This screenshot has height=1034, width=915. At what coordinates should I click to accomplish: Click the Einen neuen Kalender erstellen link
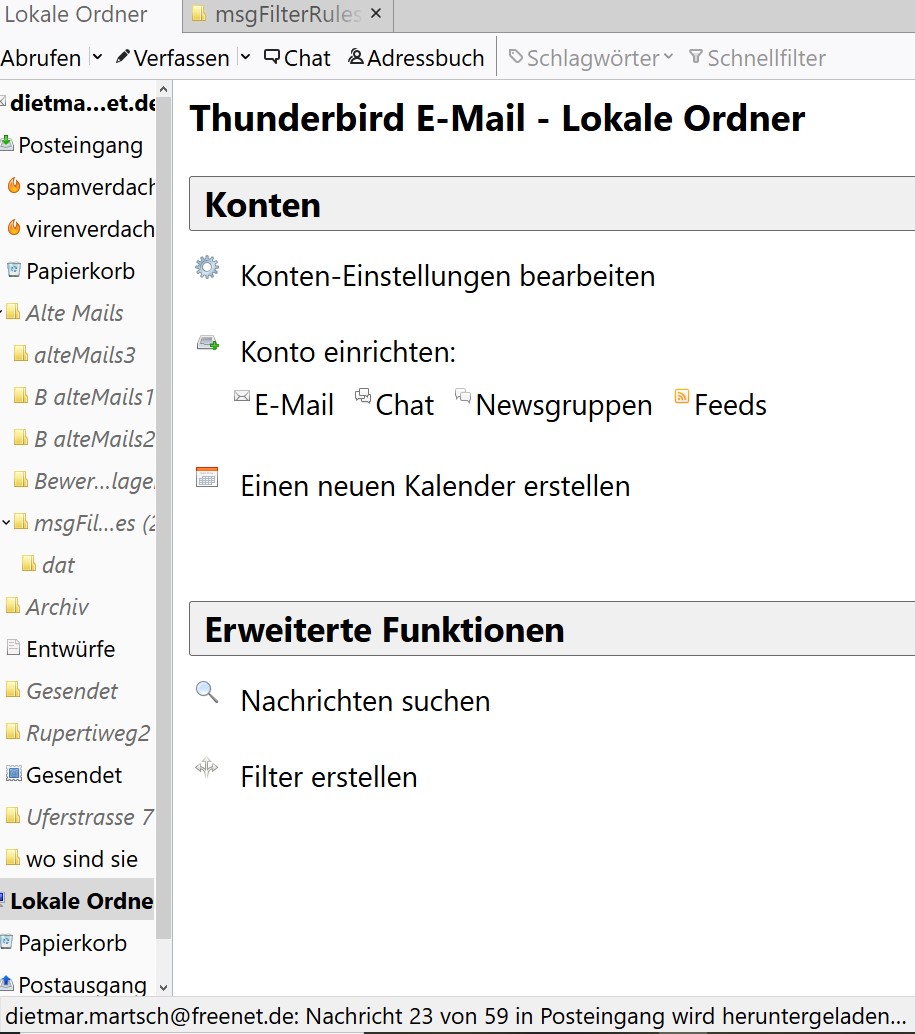click(435, 486)
